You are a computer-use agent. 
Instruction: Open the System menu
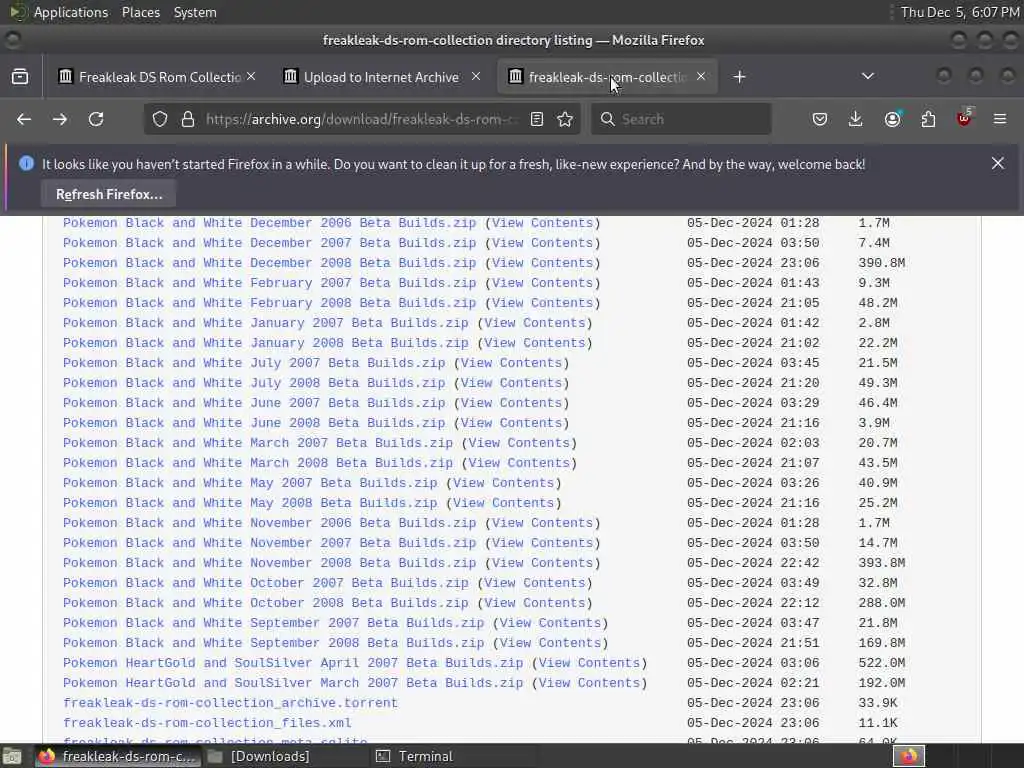click(x=195, y=12)
